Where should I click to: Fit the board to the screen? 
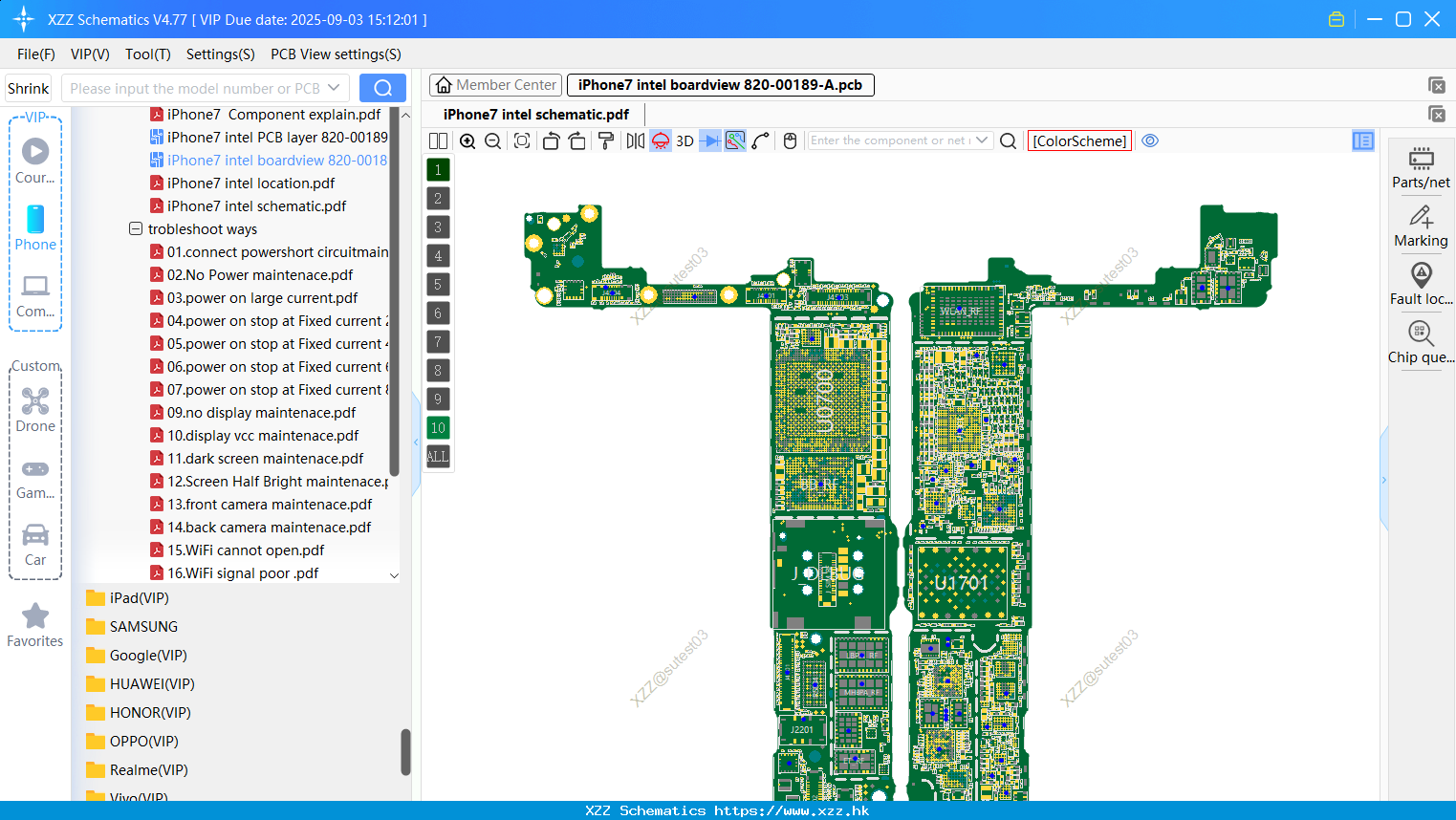[522, 140]
